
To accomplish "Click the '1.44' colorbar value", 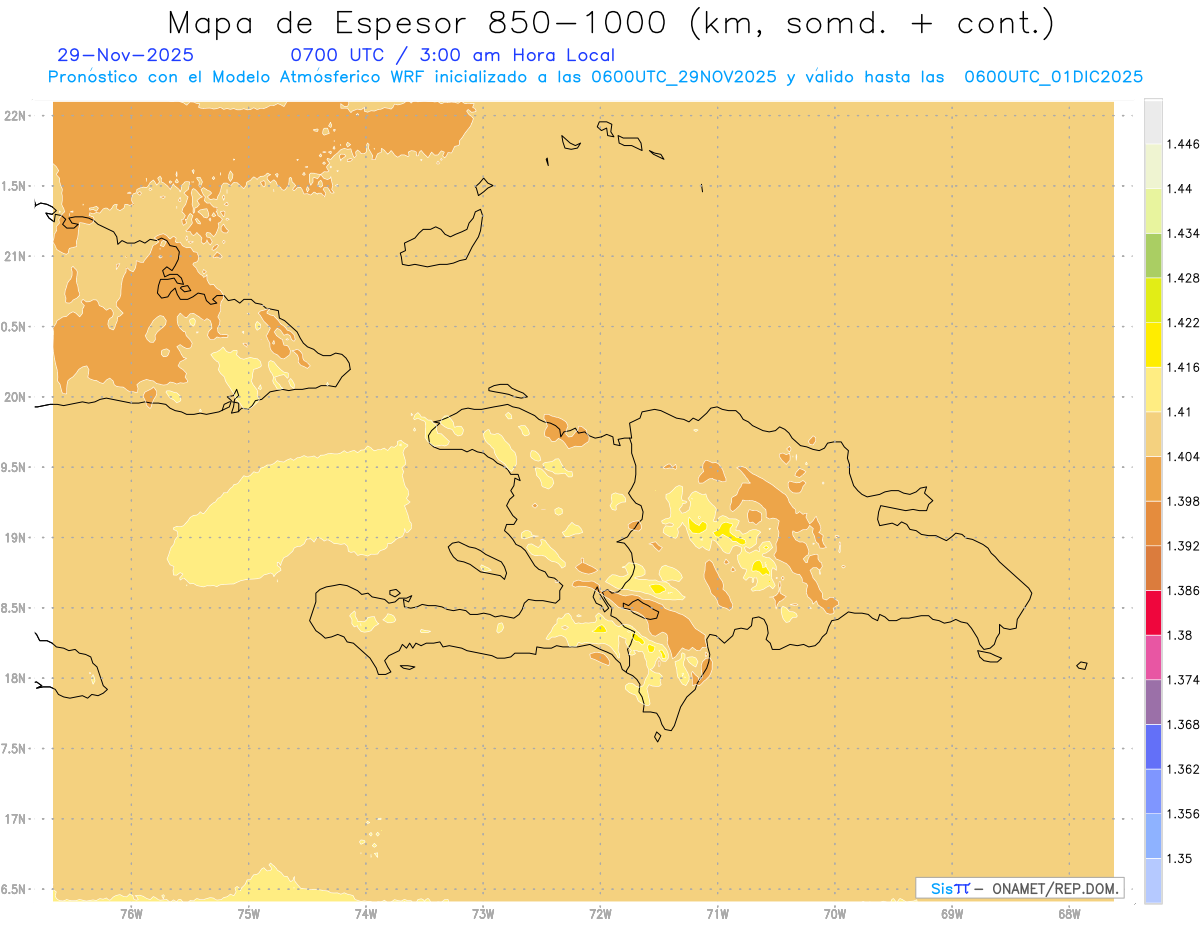I will 1180,189.
